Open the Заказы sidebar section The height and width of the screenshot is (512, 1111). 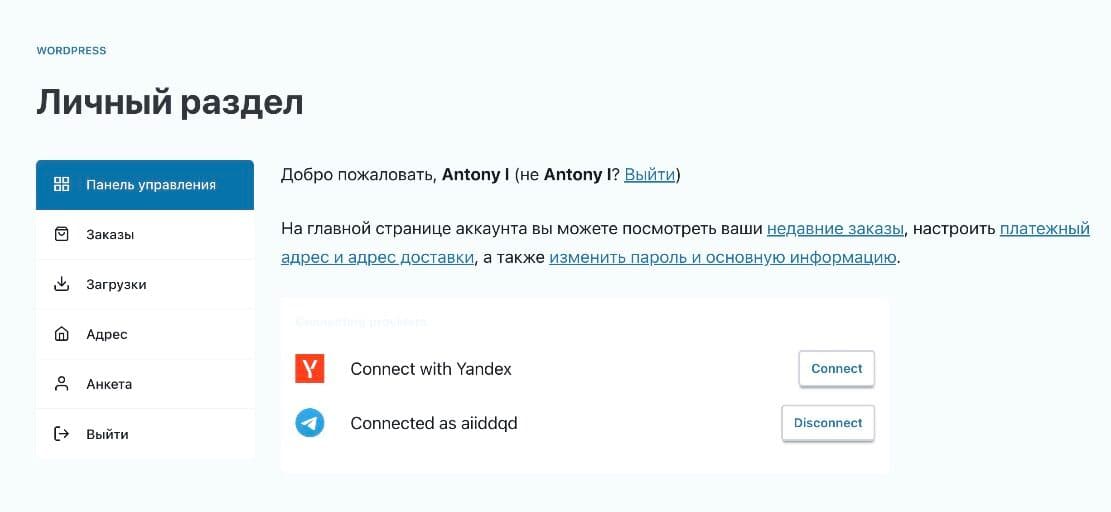pos(110,234)
